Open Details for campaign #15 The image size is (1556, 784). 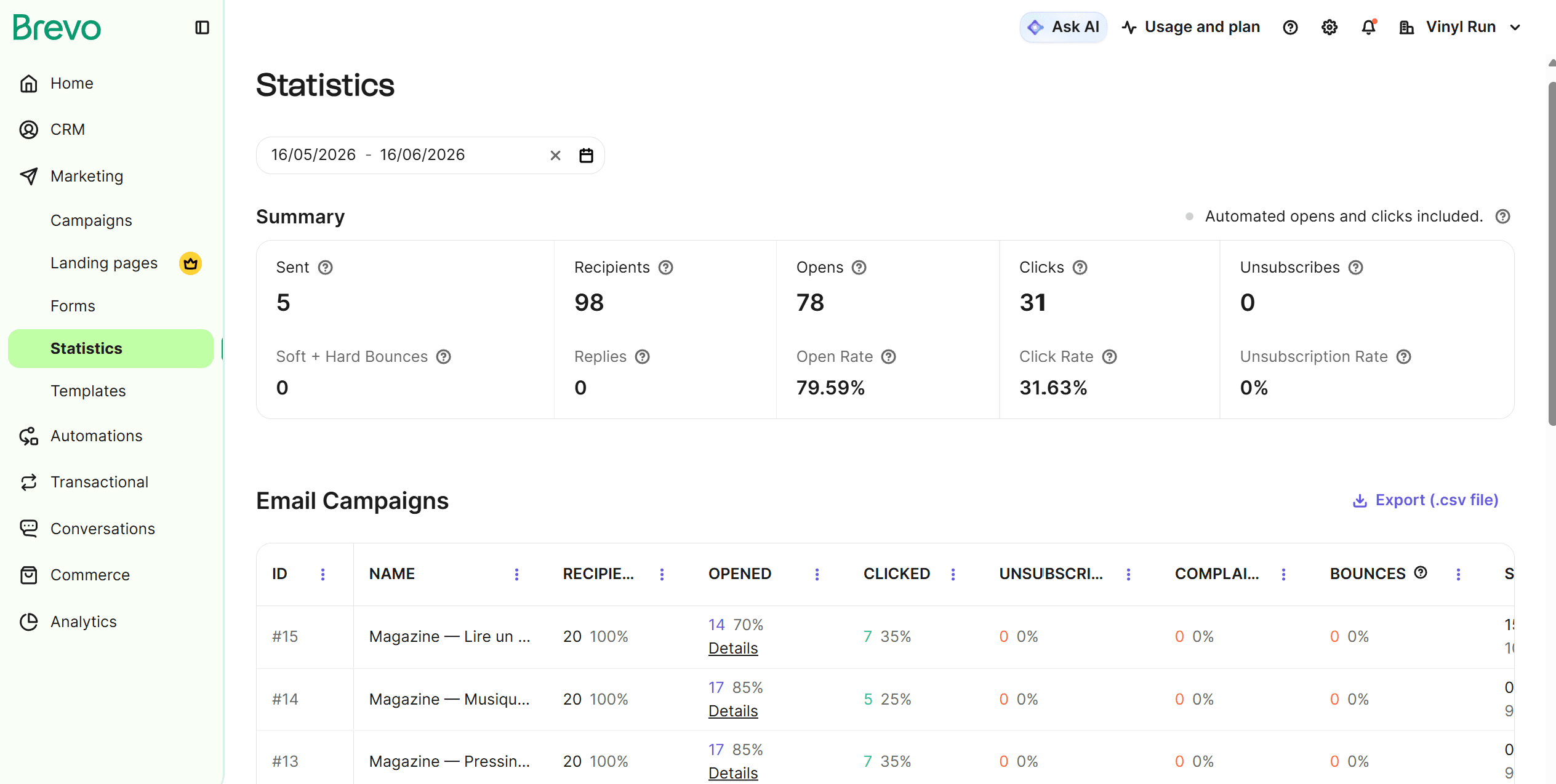click(x=733, y=648)
